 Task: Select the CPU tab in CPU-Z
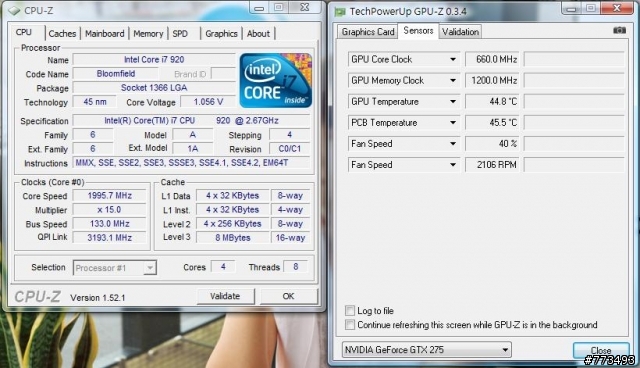pyautogui.click(x=24, y=33)
